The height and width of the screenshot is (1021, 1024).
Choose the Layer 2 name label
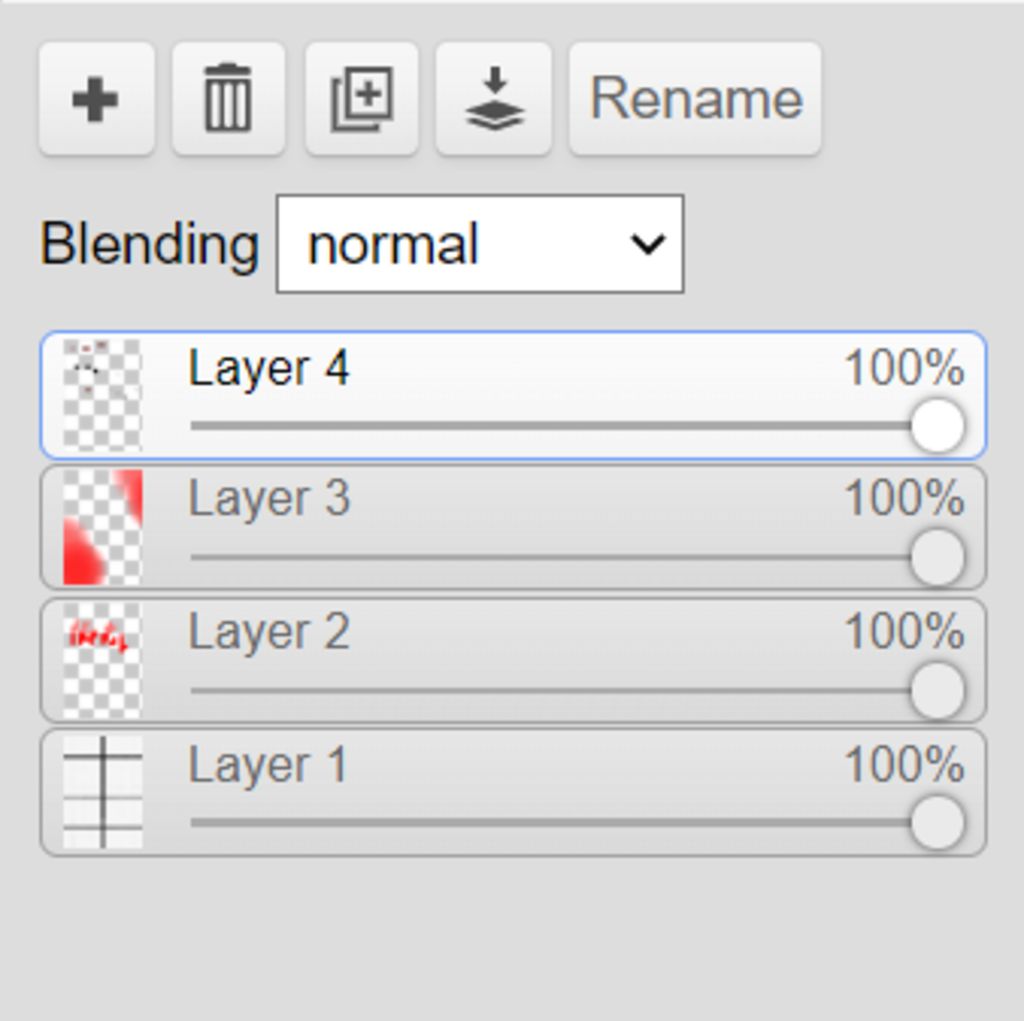click(269, 632)
